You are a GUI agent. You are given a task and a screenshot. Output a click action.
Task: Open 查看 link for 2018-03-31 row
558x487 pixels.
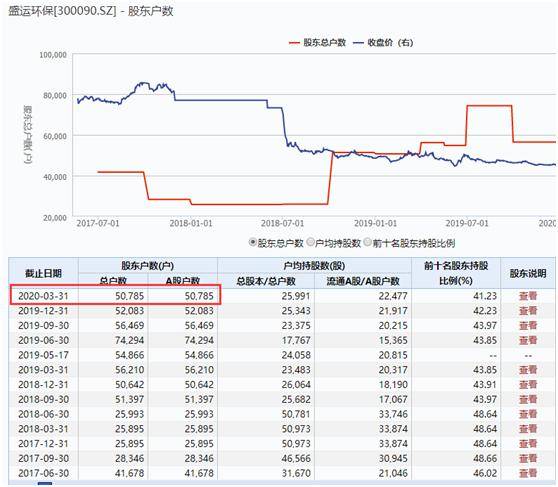coord(528,429)
